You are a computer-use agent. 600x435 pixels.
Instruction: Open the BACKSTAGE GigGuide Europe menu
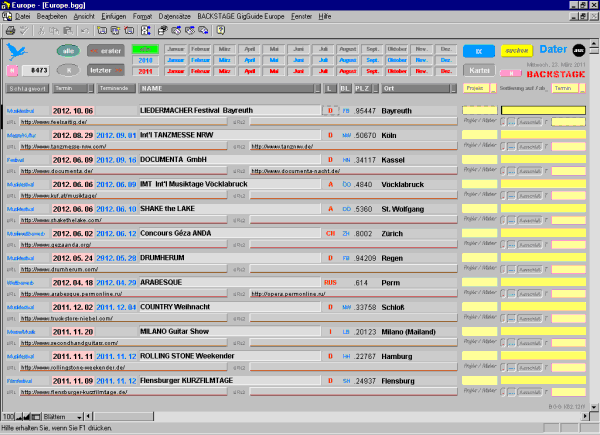[x=241, y=16]
